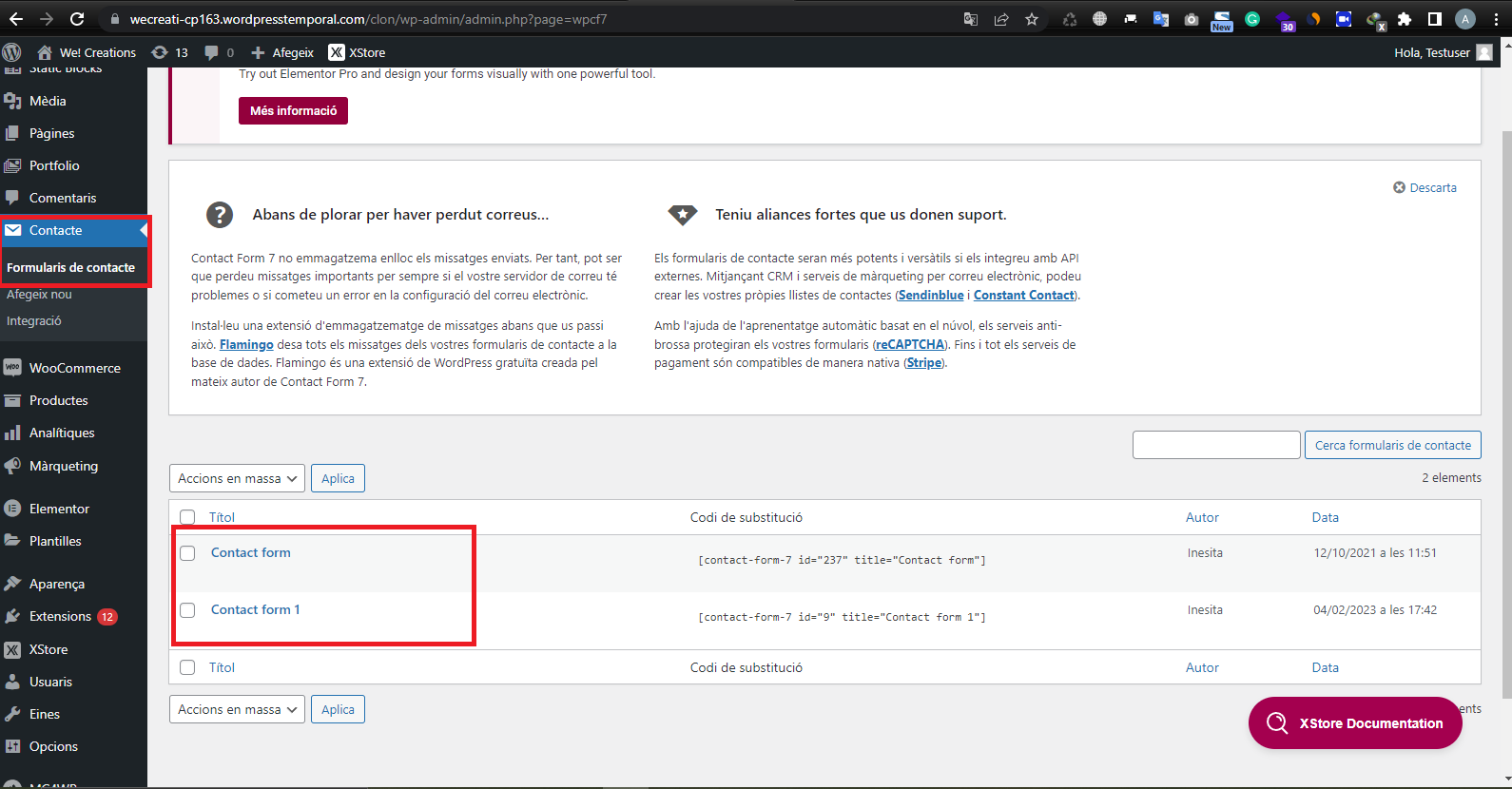Click the Més informació button
1512x789 pixels.
click(x=293, y=110)
